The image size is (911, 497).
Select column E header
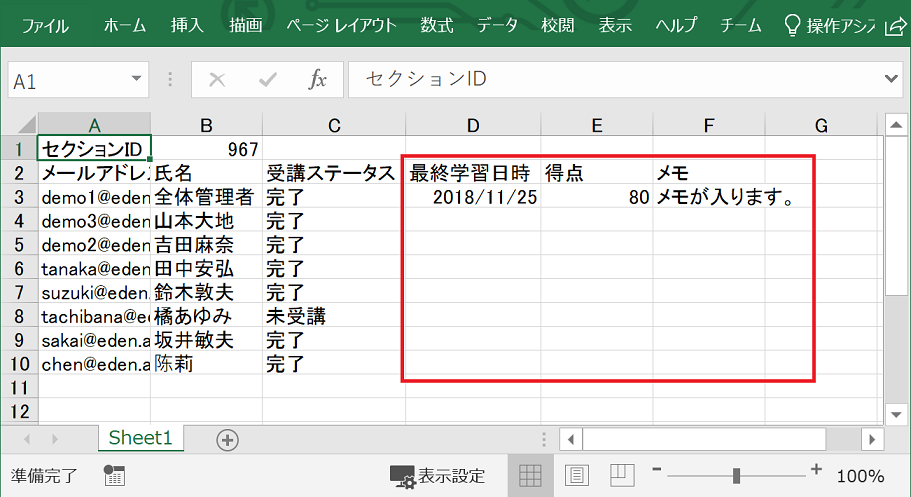point(597,125)
